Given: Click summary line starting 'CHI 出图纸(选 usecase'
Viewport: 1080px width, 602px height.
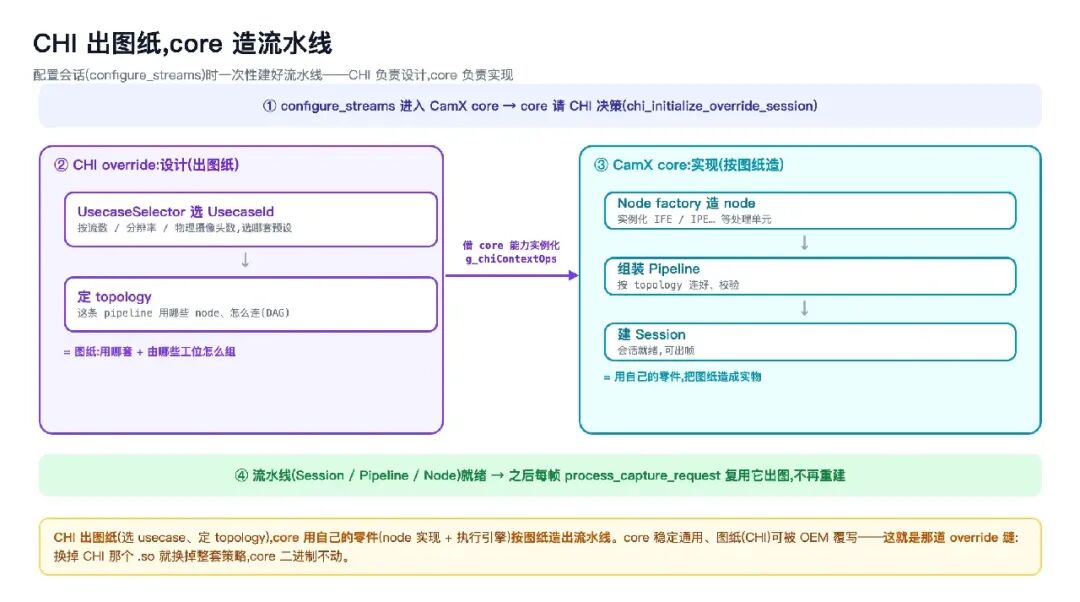Looking at the screenshot, I should point(536,537).
